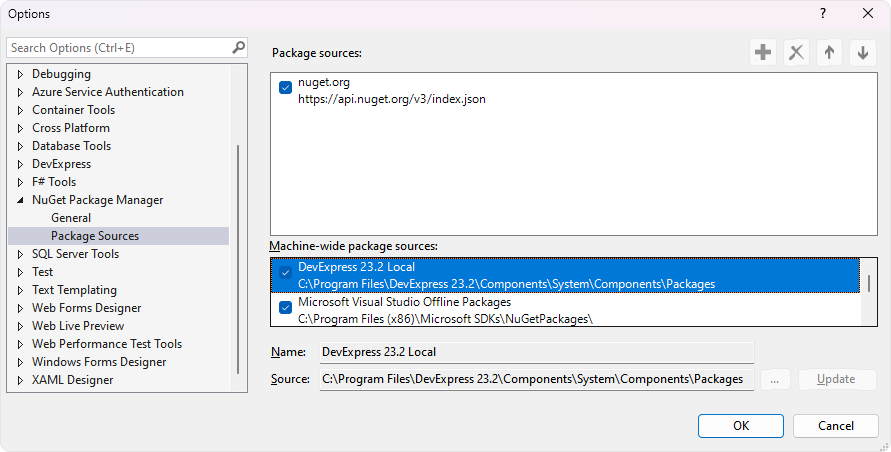Expand the Database Tools node
The height and width of the screenshot is (452, 891).
[x=20, y=146]
